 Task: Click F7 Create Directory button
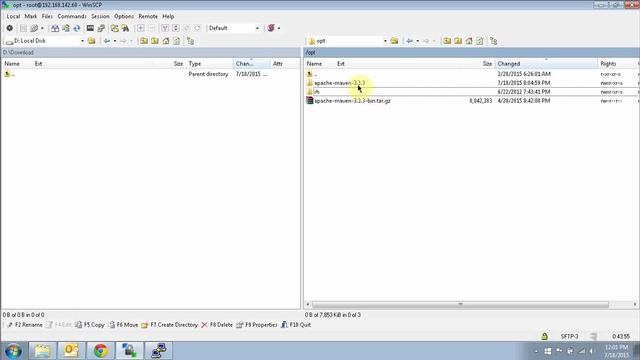tap(169, 325)
